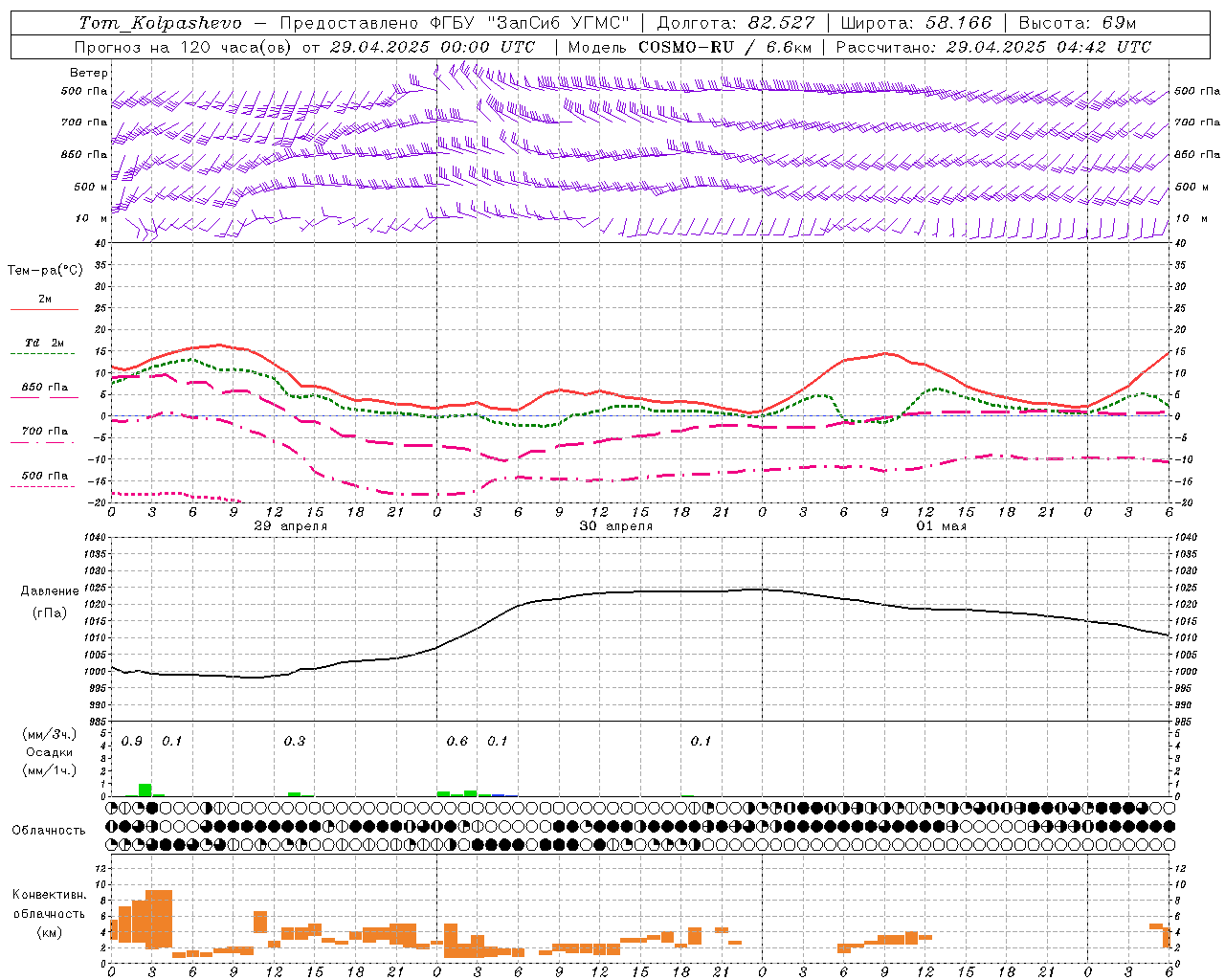Viewport: 1225px width, 980px height.
Task: Click the Конвективн. облачность (км) label
Action: [50, 914]
